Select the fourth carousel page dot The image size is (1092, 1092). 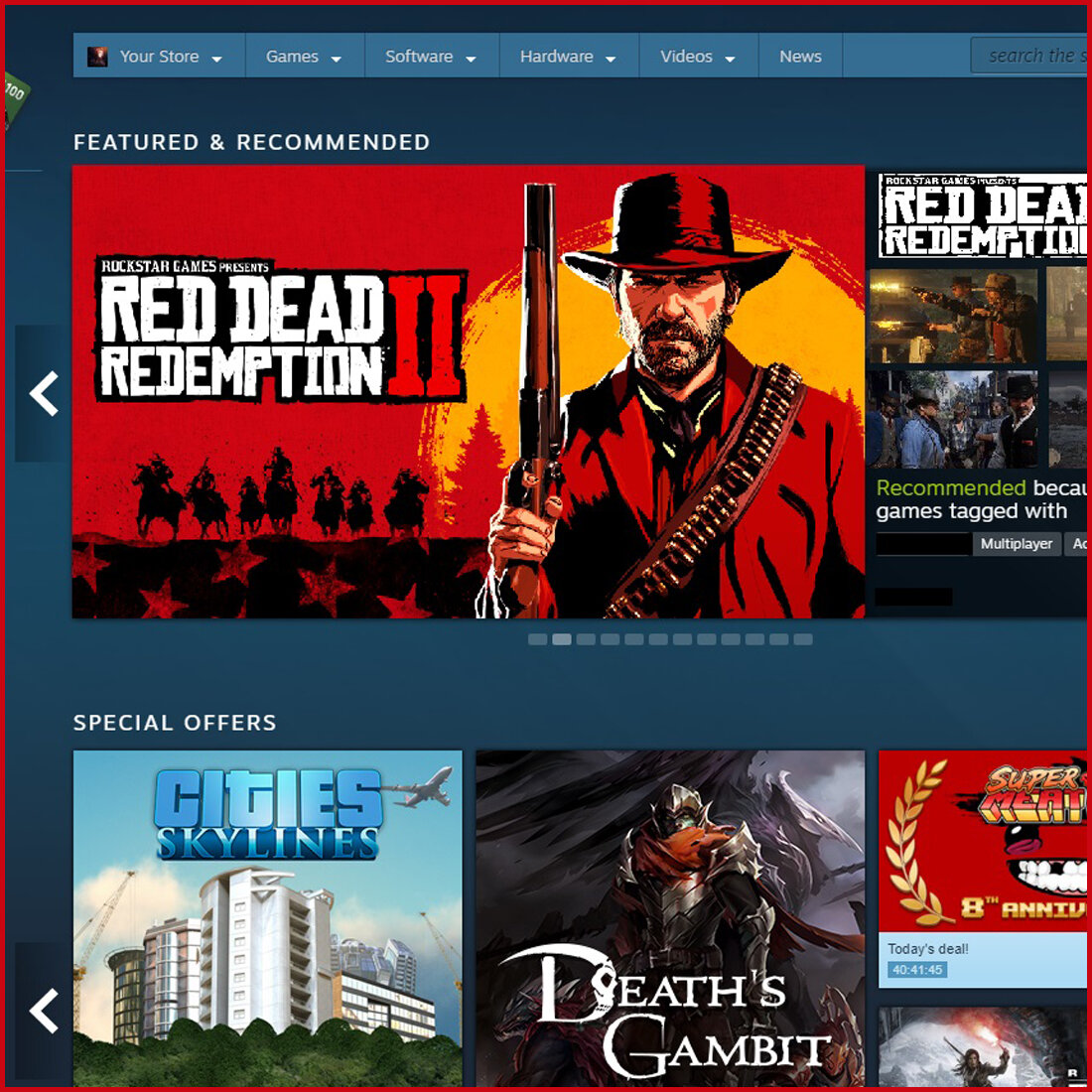click(x=611, y=639)
